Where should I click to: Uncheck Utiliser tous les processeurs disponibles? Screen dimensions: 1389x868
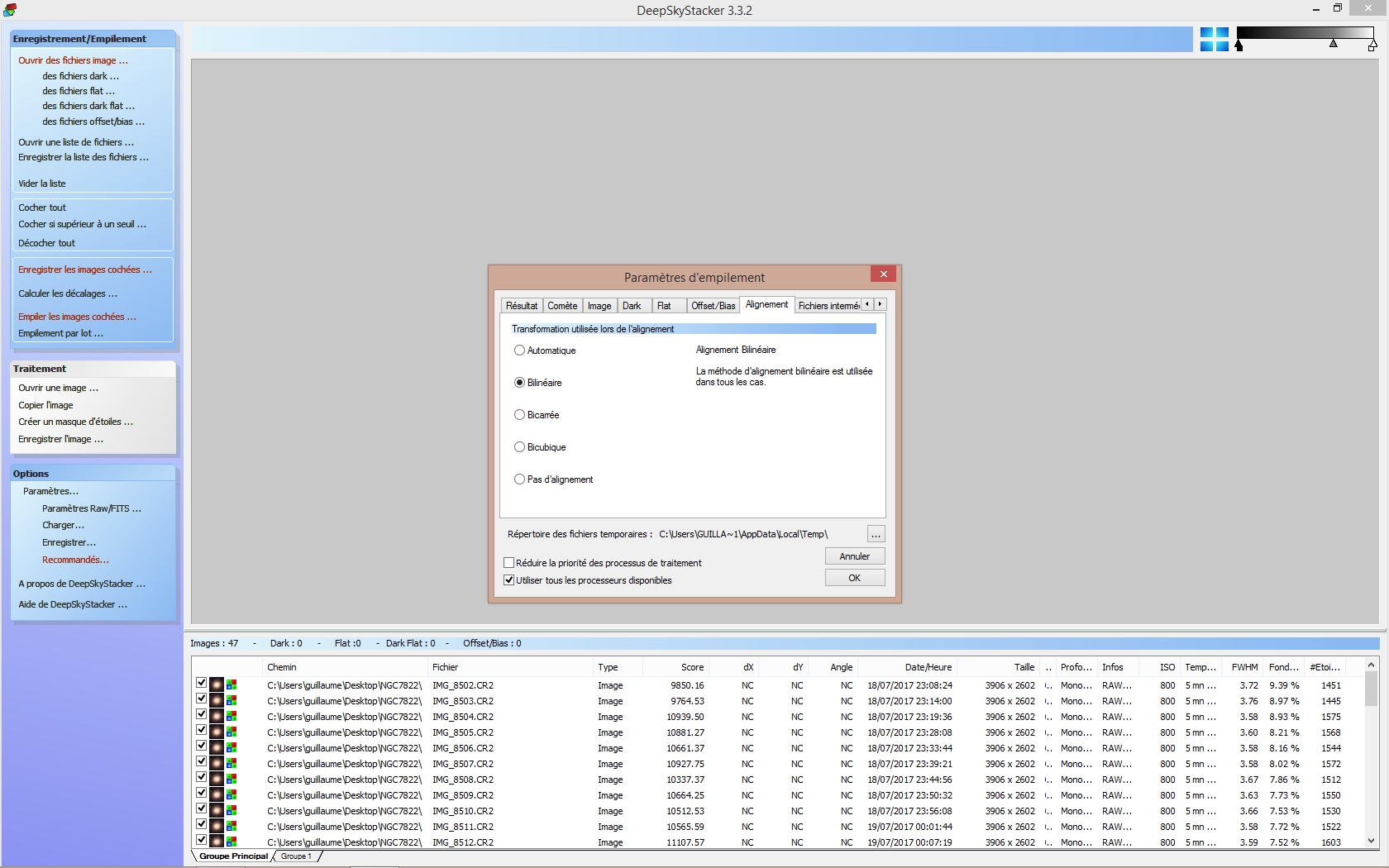click(509, 580)
